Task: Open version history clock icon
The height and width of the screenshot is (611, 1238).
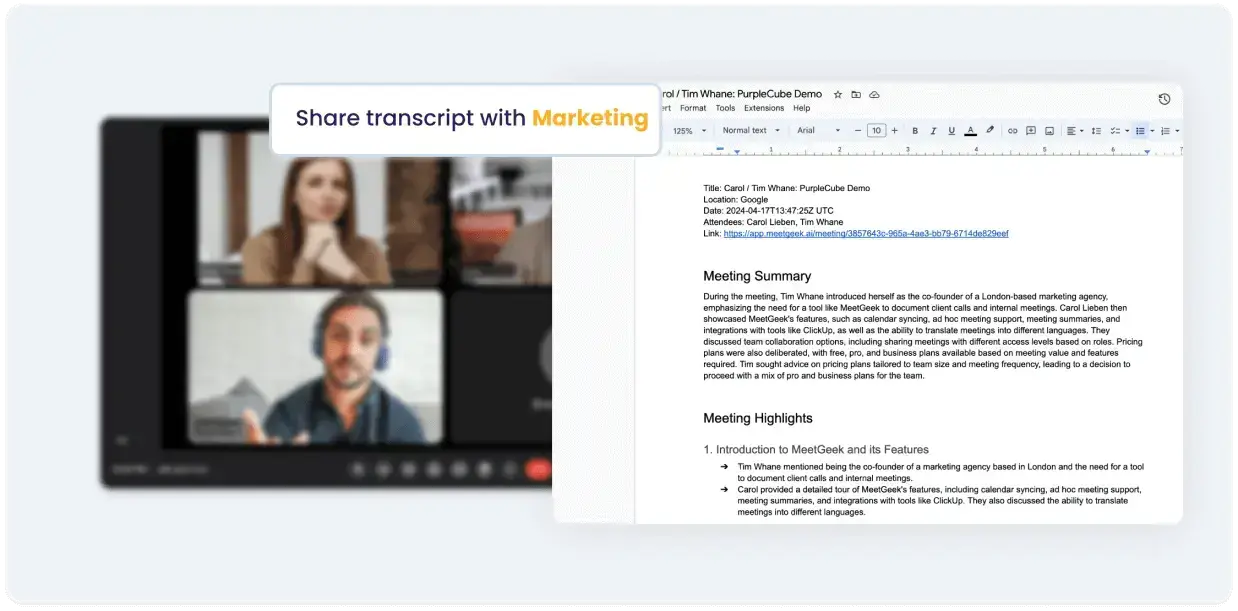Action: click(1164, 99)
